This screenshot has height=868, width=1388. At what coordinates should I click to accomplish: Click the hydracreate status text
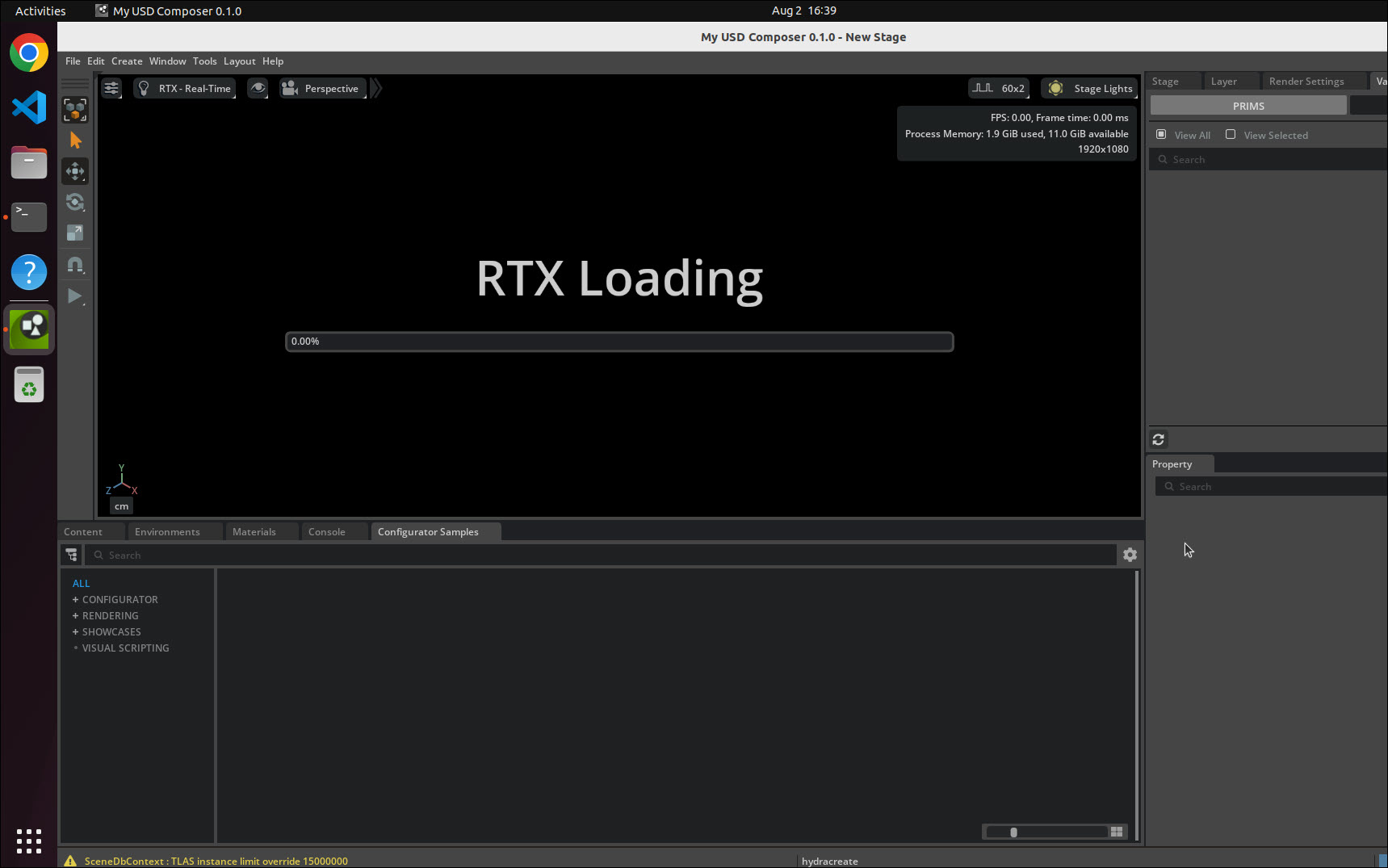pyautogui.click(x=829, y=862)
